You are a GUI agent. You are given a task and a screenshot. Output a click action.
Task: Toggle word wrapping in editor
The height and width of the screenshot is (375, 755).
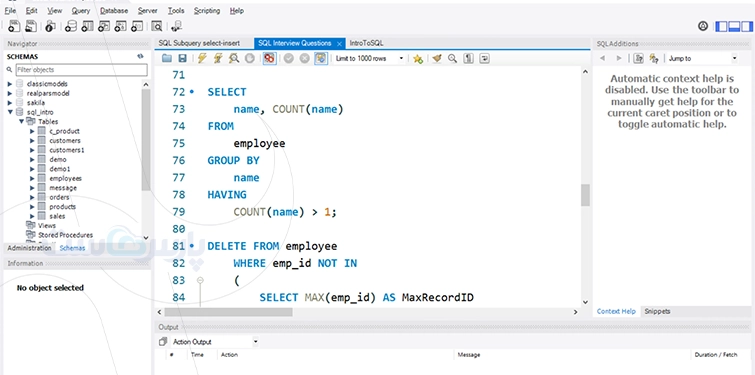[x=484, y=59]
